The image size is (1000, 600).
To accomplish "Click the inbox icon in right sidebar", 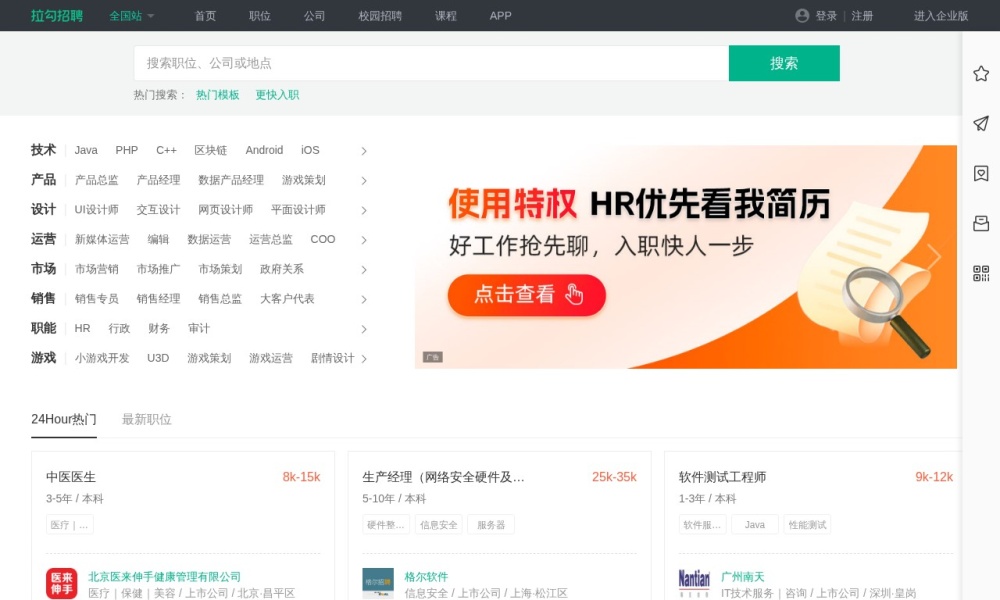I will [981, 223].
